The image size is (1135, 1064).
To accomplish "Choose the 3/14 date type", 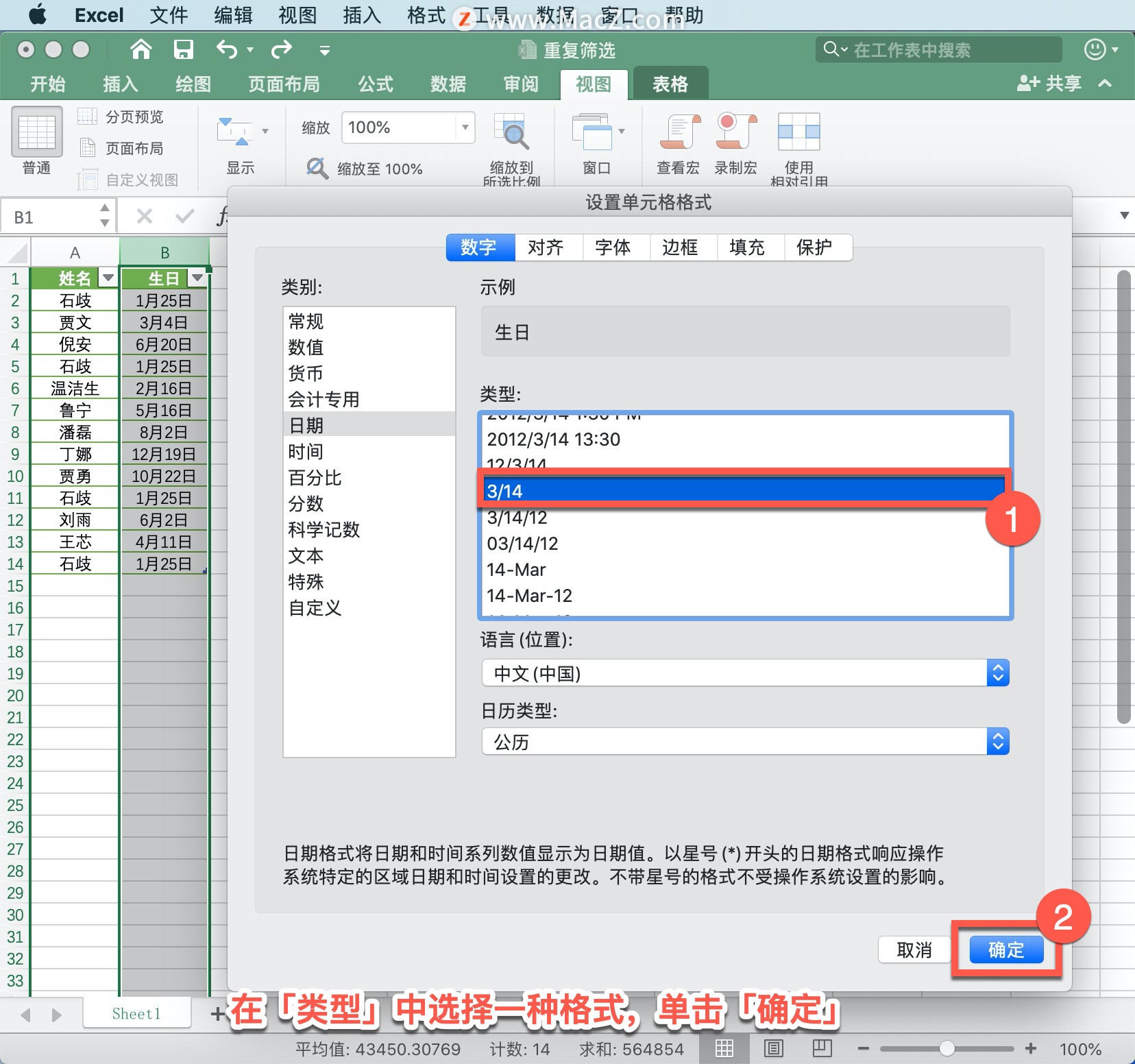I will (744, 492).
